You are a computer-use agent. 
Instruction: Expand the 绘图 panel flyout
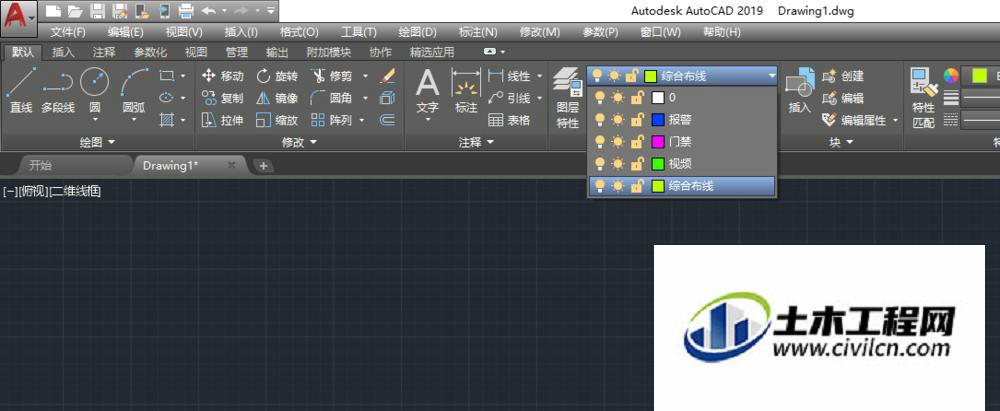tap(98, 142)
